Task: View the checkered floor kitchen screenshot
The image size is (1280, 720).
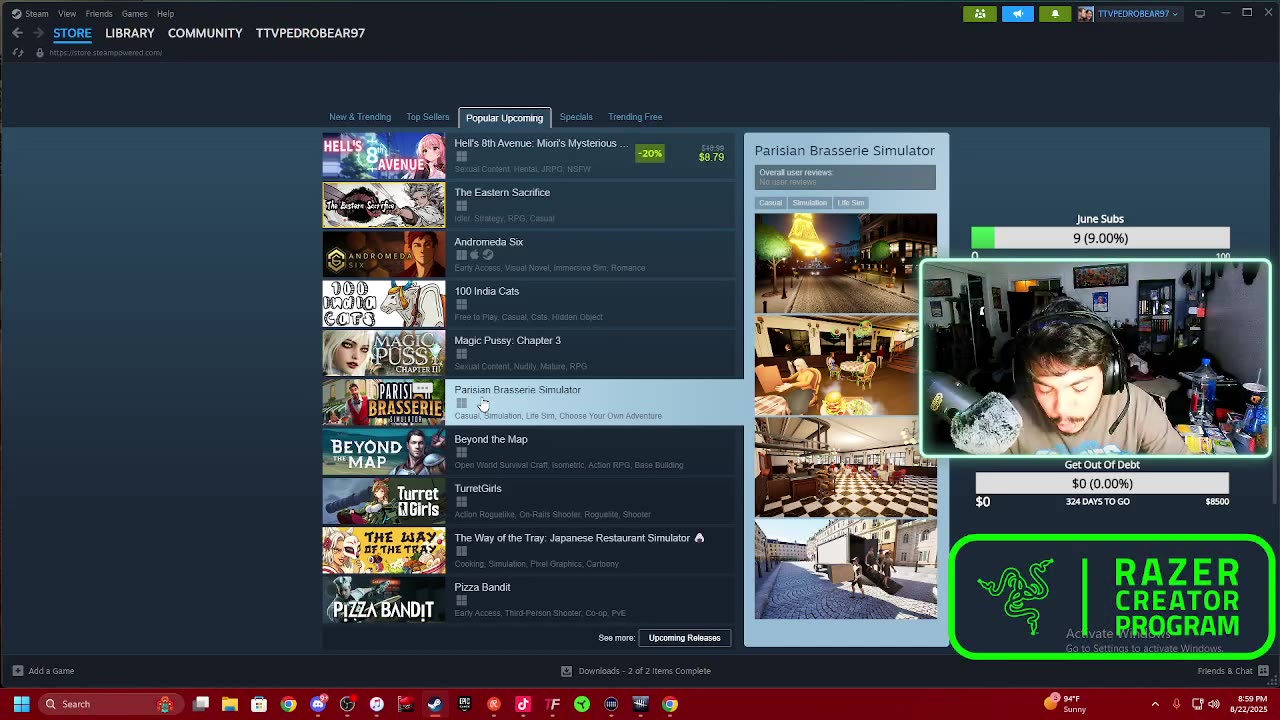Action: point(846,467)
